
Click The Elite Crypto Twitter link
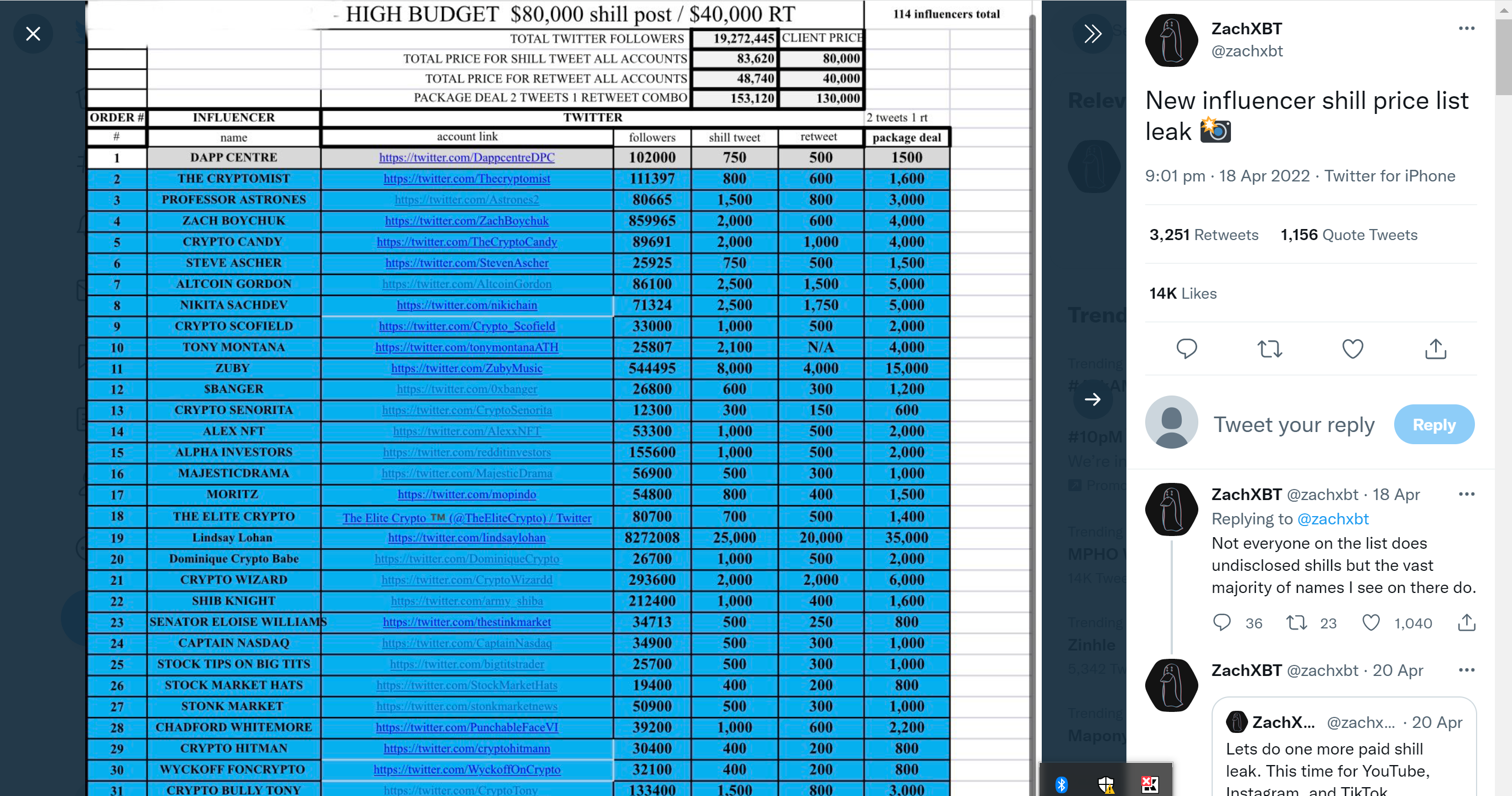click(x=466, y=518)
